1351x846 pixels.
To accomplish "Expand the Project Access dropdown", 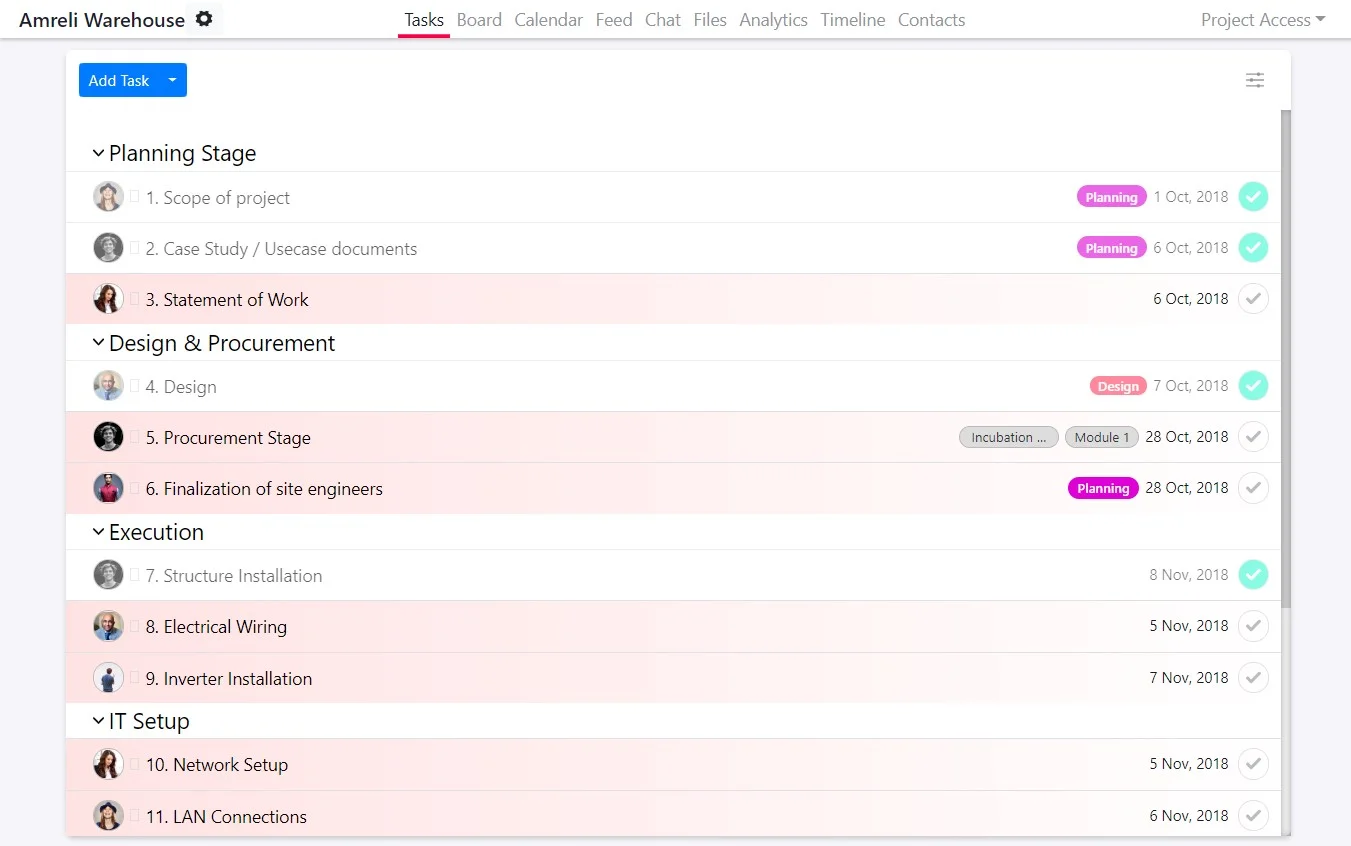I will [x=1262, y=20].
